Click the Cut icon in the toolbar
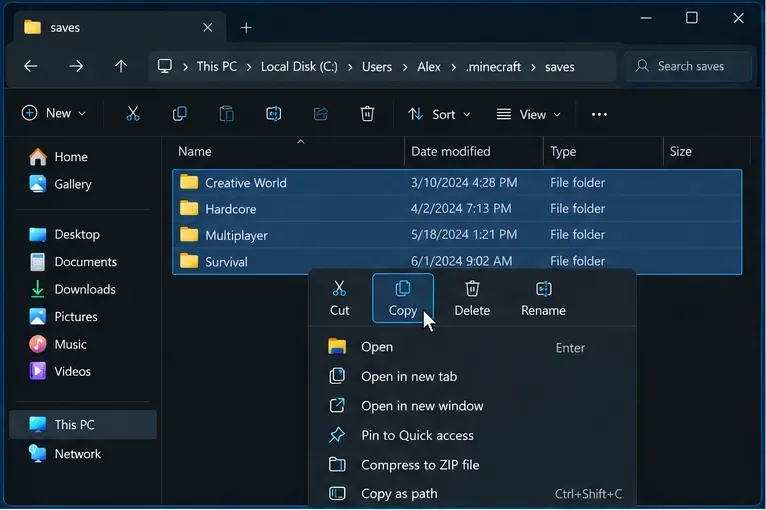The width and height of the screenshot is (766, 510). 132,114
